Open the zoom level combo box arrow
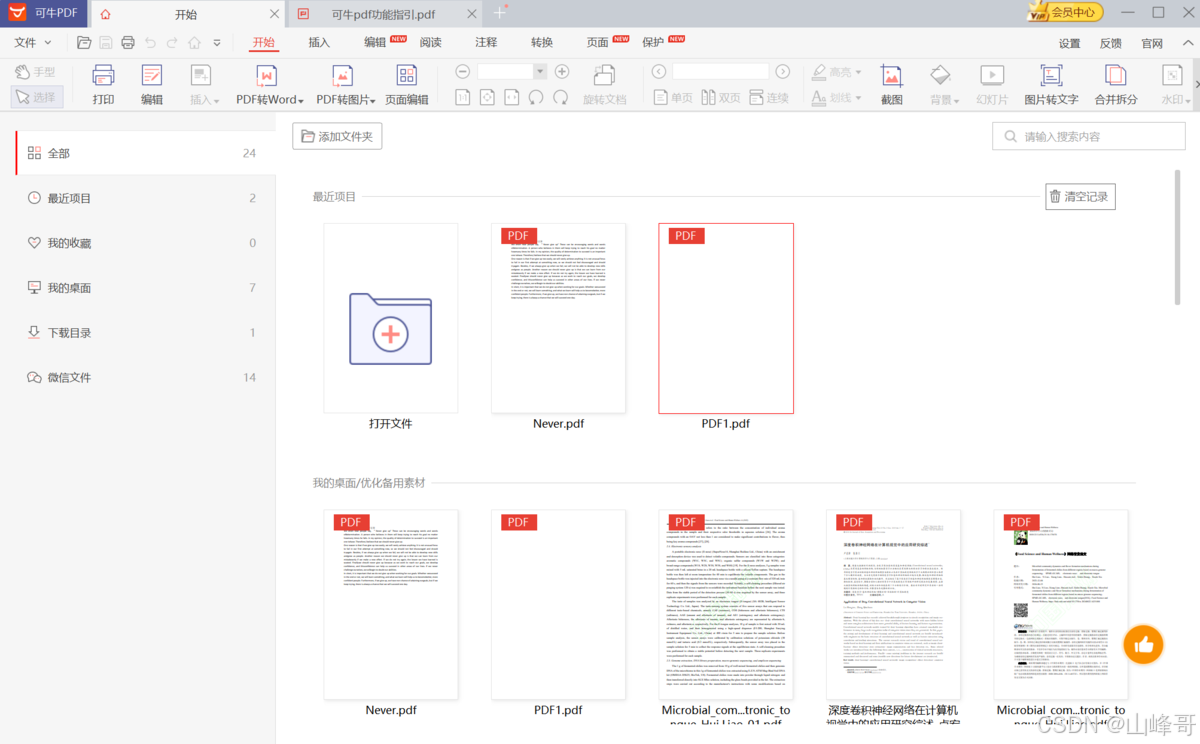Screen dimensions: 1200x744 coord(540,72)
